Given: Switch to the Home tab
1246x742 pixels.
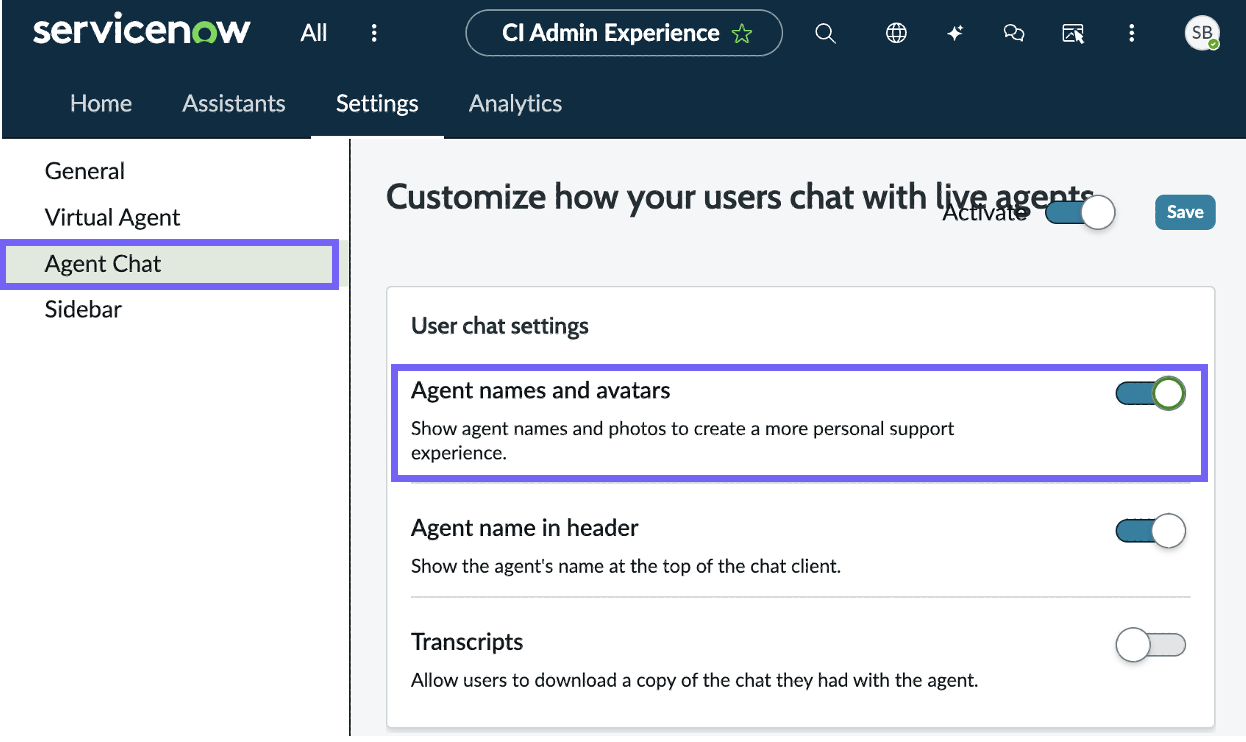Looking at the screenshot, I should tap(101, 103).
